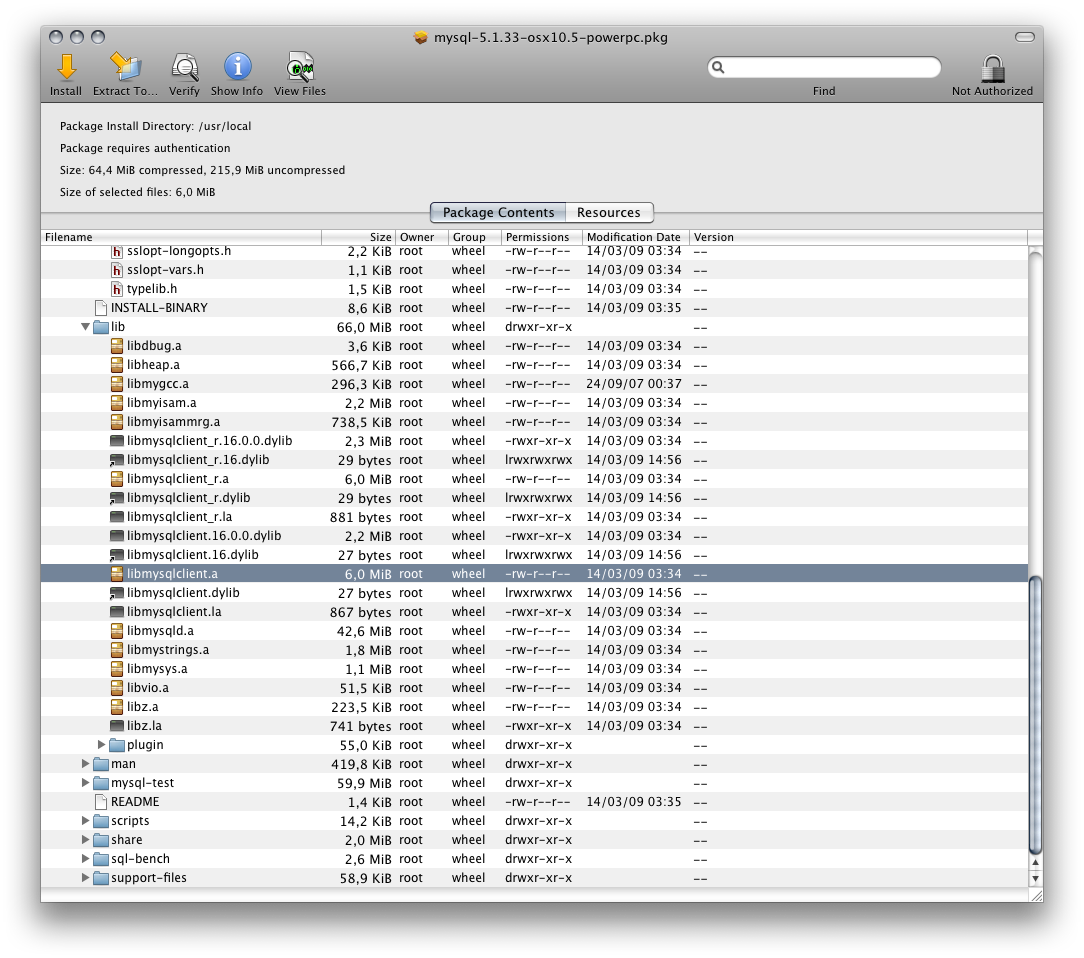Viewport: 1084px width, 958px height.
Task: Select the libvio.a row
Action: (534, 688)
